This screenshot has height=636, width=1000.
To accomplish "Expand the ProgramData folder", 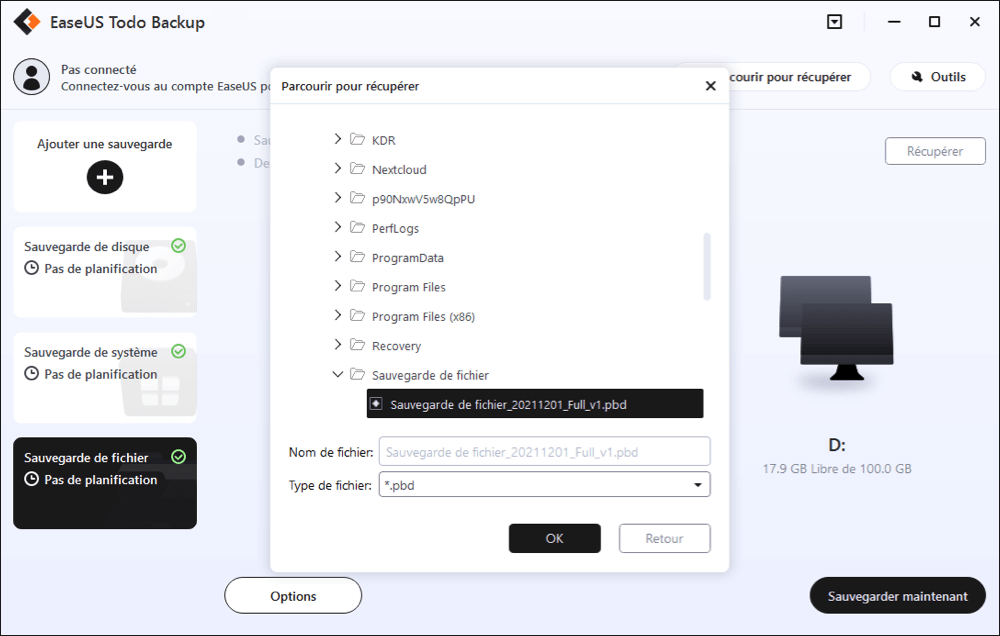I will tap(337, 256).
